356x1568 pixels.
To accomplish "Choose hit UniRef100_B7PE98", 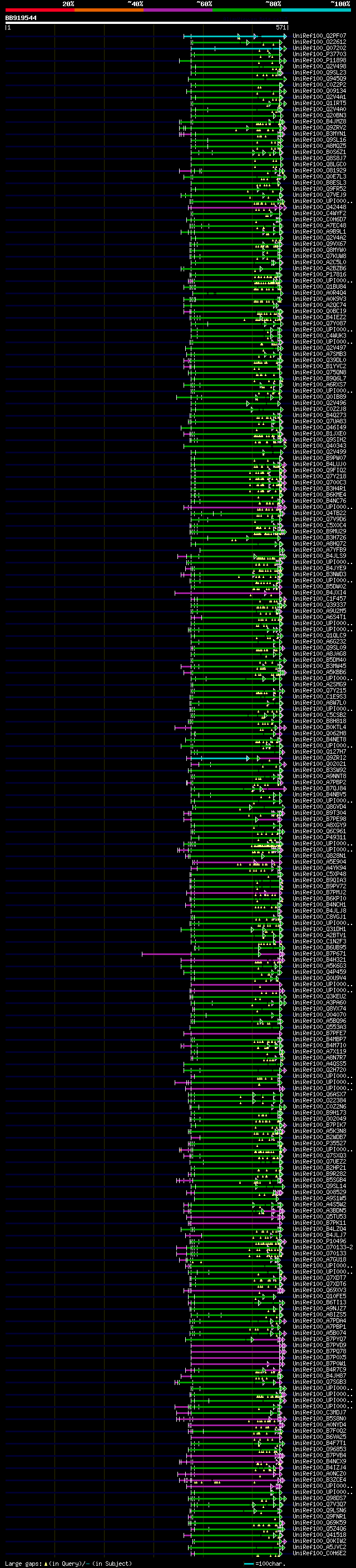I will tap(319, 819).
